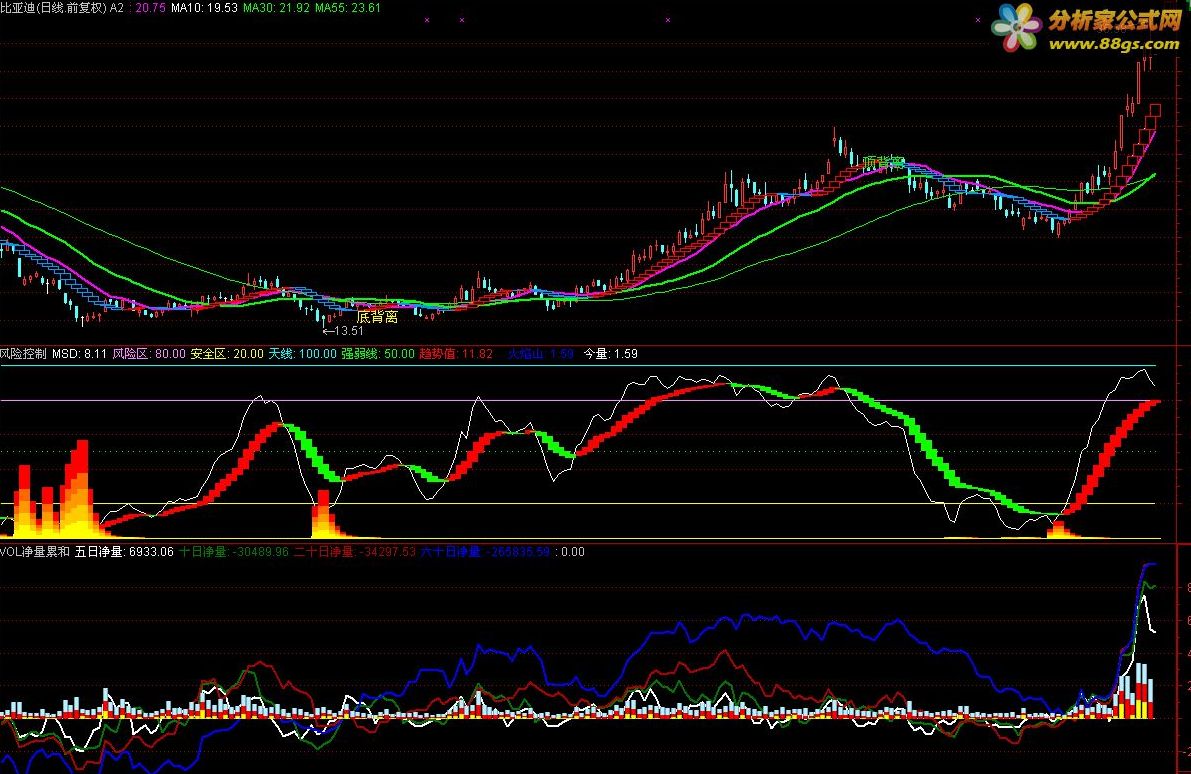Click the MA10: 19.53 label

point(204,8)
